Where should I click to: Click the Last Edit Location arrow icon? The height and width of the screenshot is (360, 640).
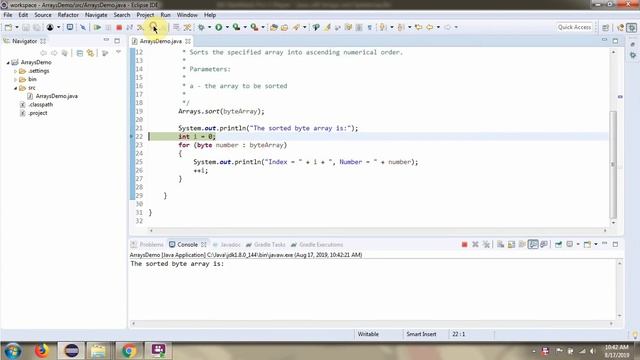tap(418, 27)
